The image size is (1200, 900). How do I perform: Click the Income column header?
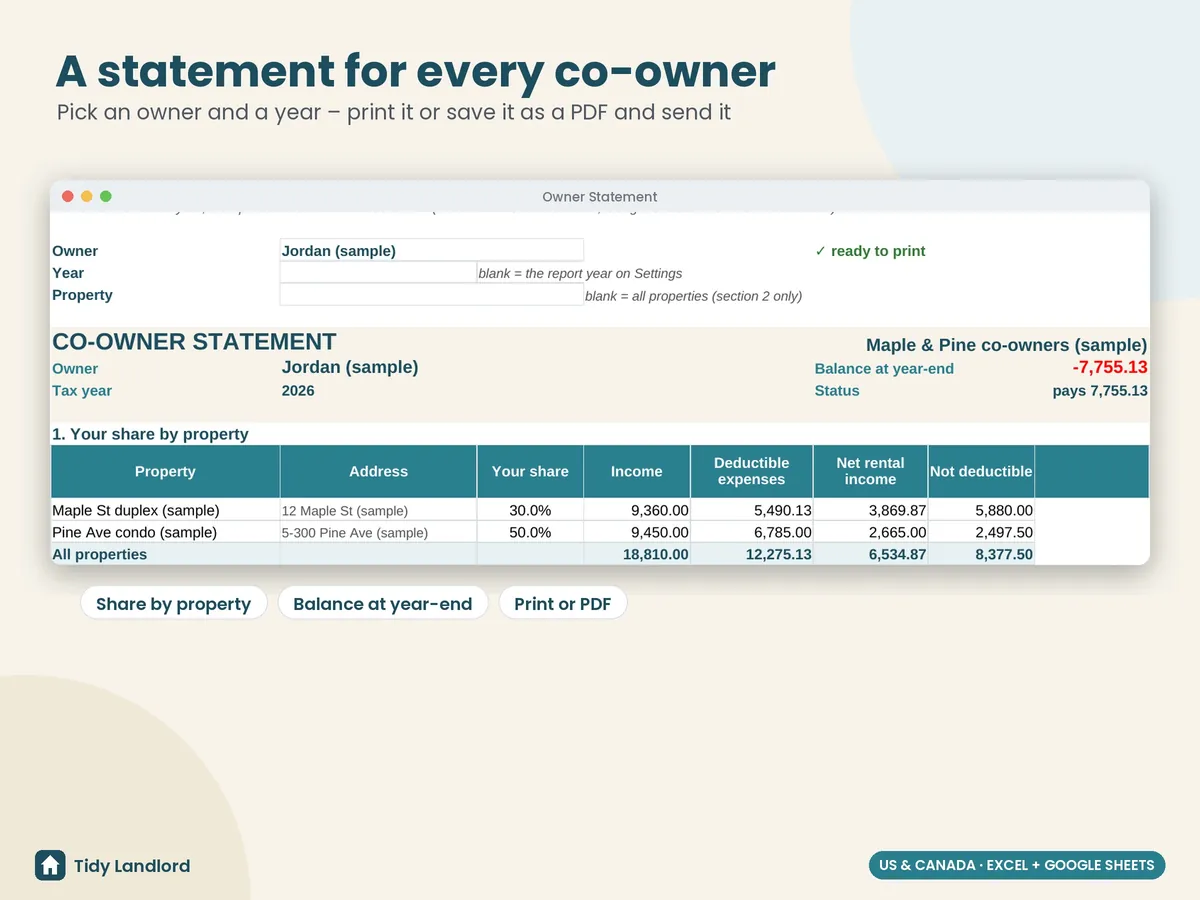(637, 471)
